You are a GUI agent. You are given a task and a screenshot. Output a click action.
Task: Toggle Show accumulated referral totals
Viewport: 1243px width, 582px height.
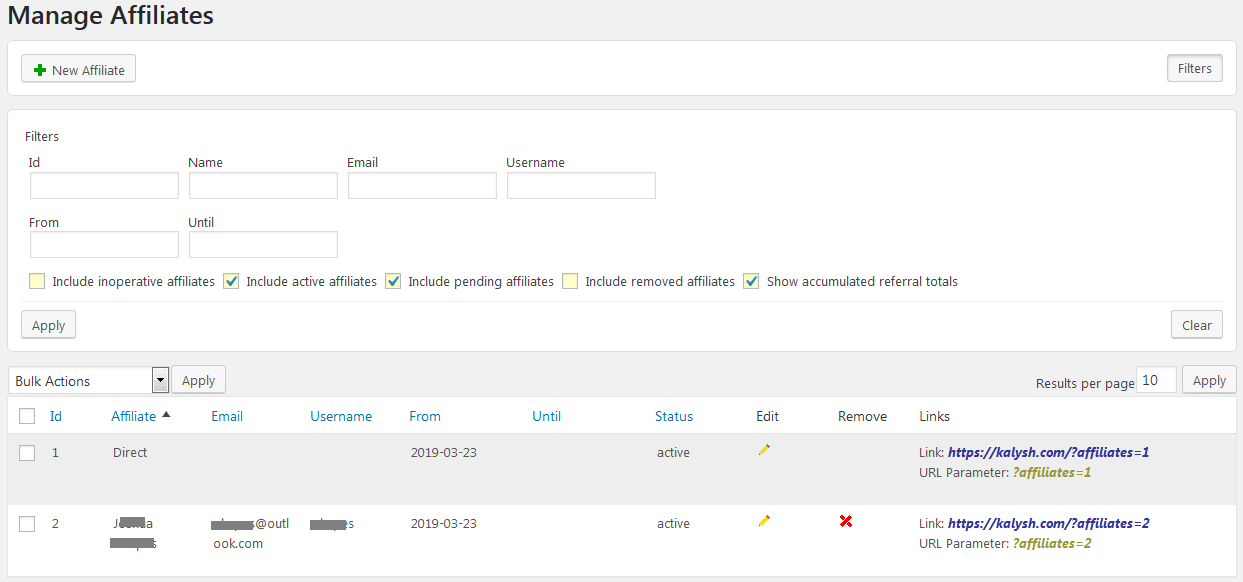coord(751,282)
